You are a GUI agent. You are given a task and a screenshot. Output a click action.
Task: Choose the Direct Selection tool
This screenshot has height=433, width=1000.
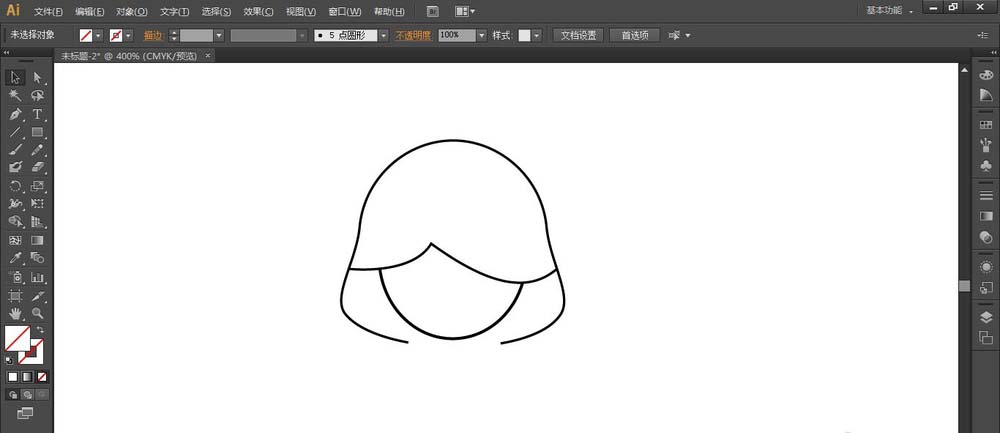pos(37,78)
